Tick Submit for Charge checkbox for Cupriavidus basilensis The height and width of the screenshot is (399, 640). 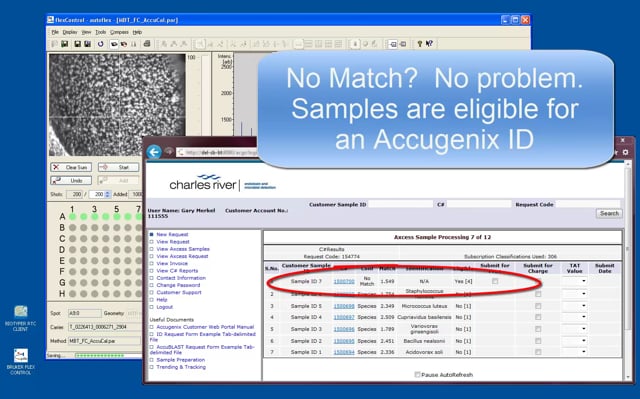pos(538,317)
